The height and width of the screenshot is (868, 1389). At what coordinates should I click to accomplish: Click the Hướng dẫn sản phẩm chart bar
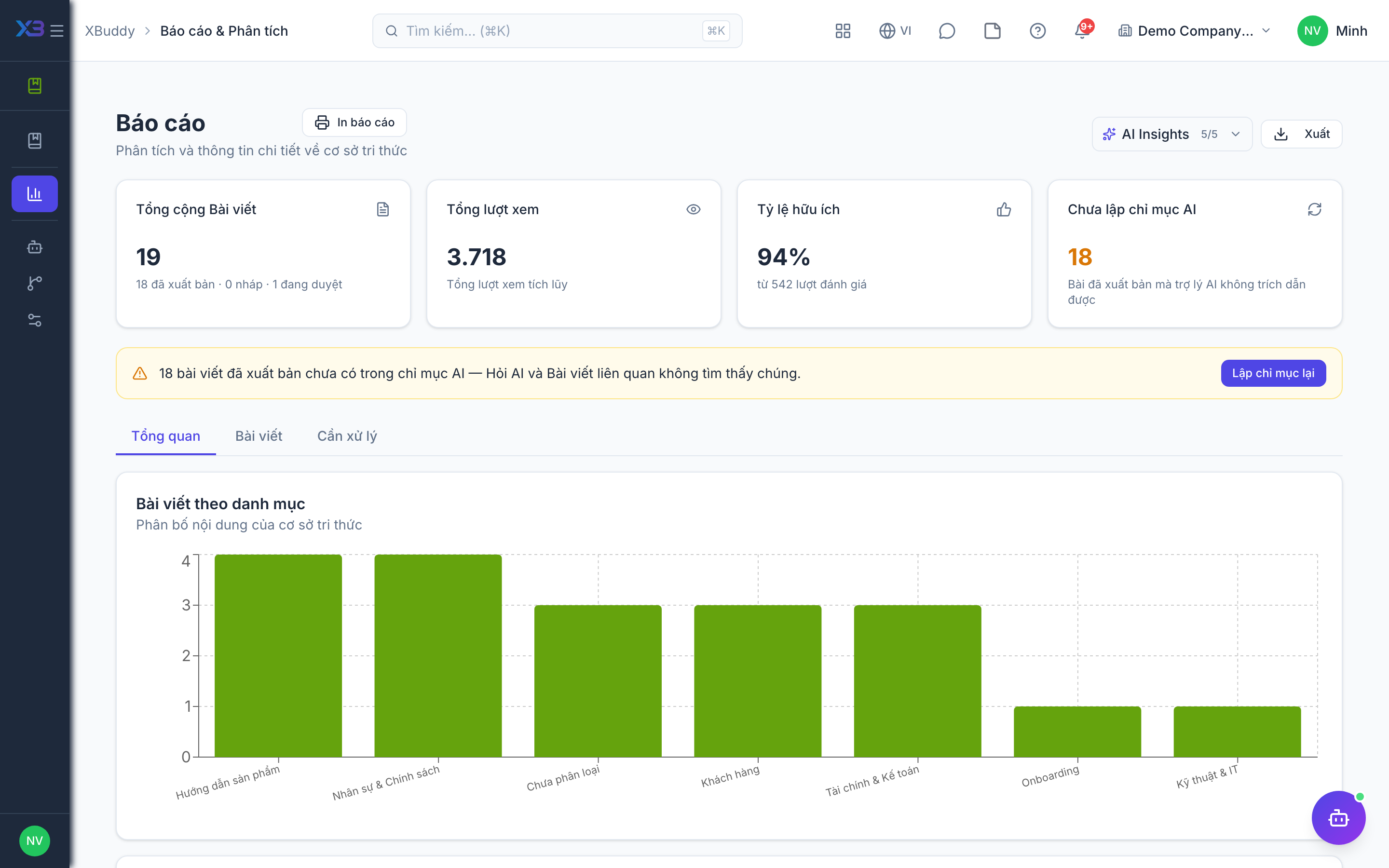(x=278, y=656)
